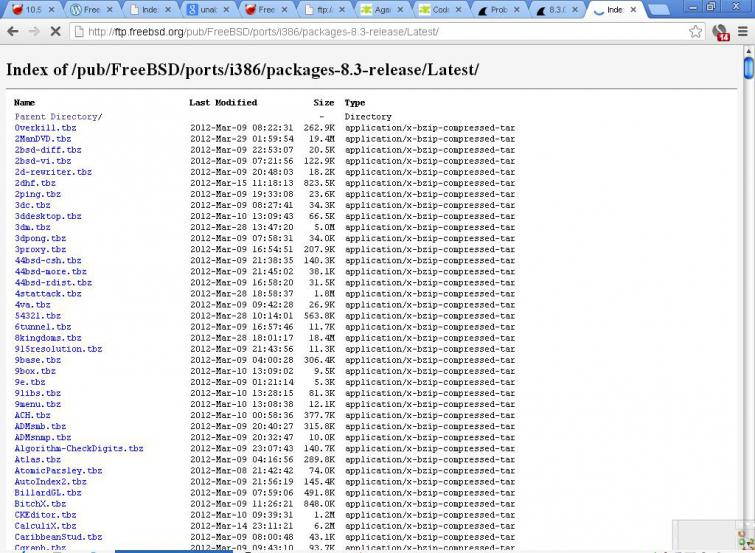Close the '8.3/' tab

coord(575,9)
